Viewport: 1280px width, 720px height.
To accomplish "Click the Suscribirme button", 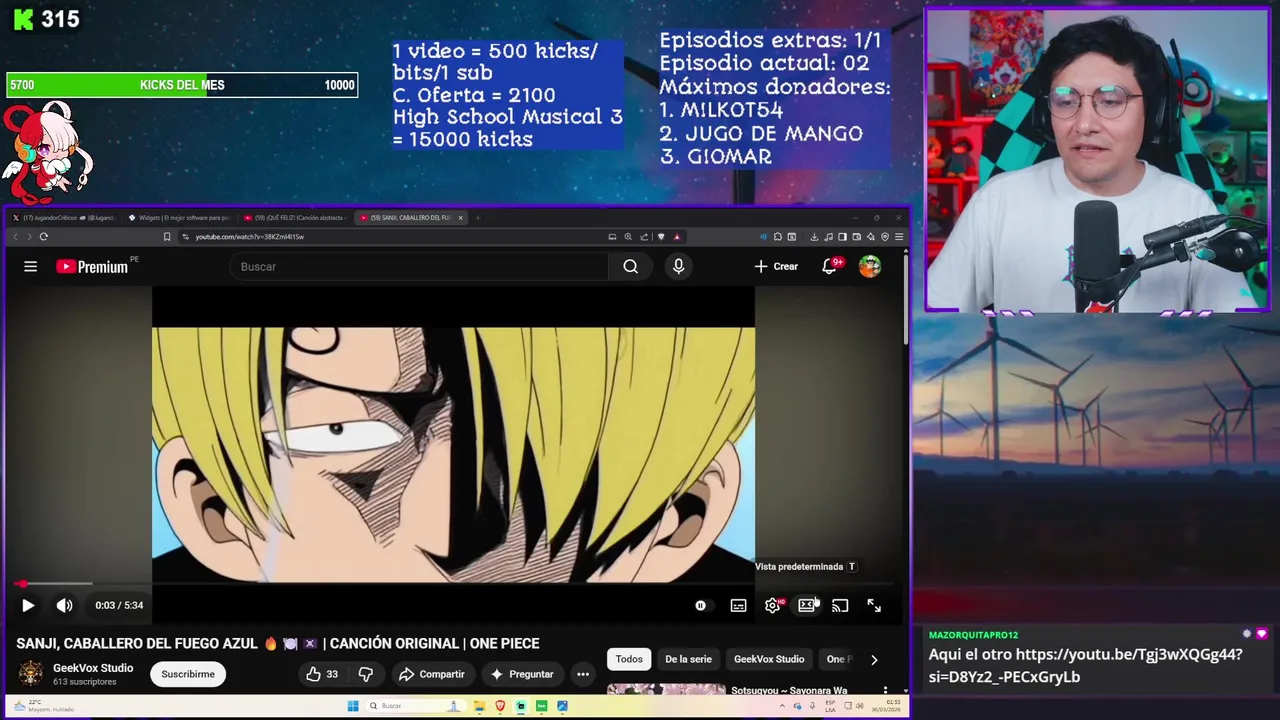I will [188, 674].
